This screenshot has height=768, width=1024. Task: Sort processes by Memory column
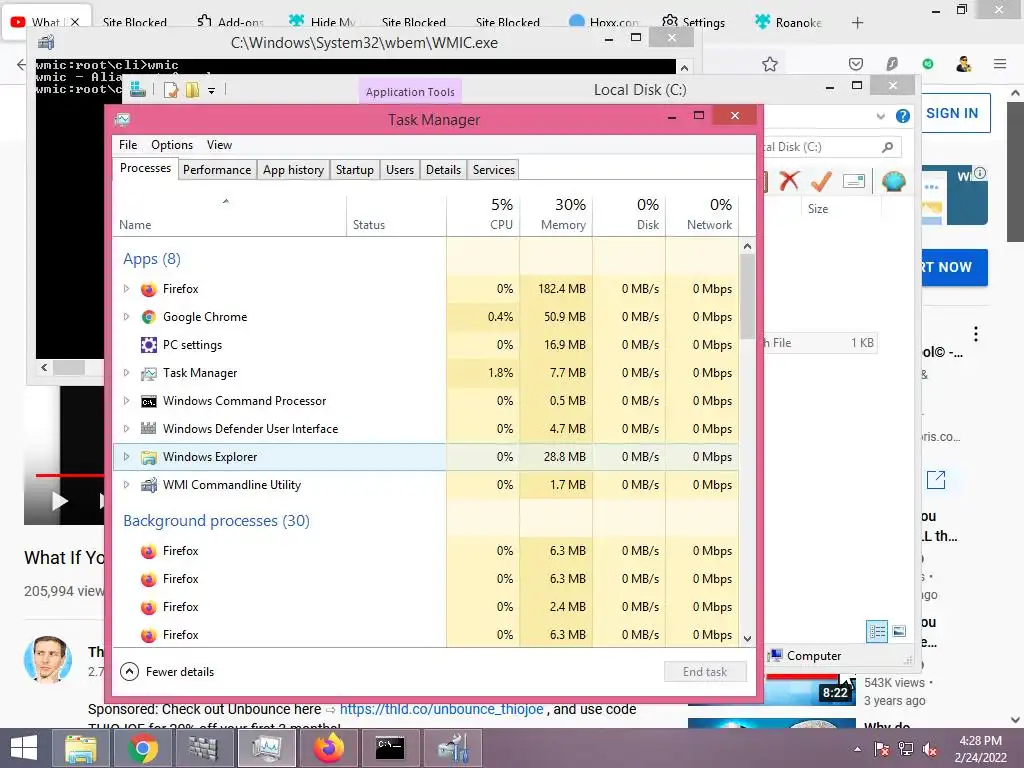click(x=556, y=214)
